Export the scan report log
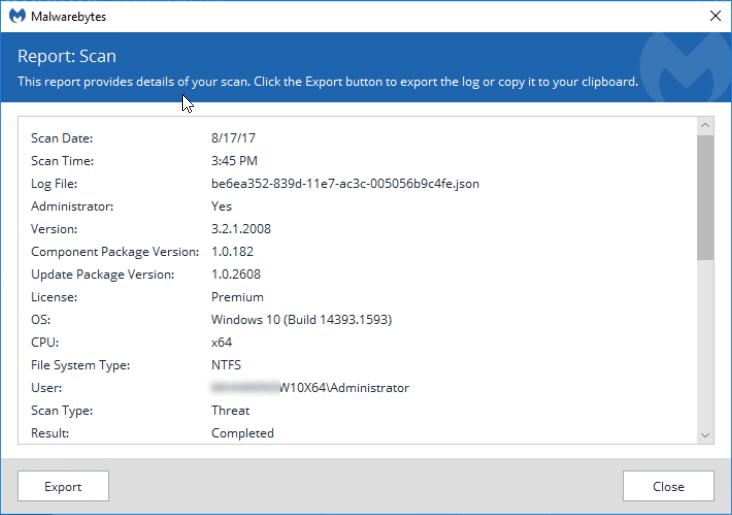Image resolution: width=732 pixels, height=515 pixels. tap(63, 486)
